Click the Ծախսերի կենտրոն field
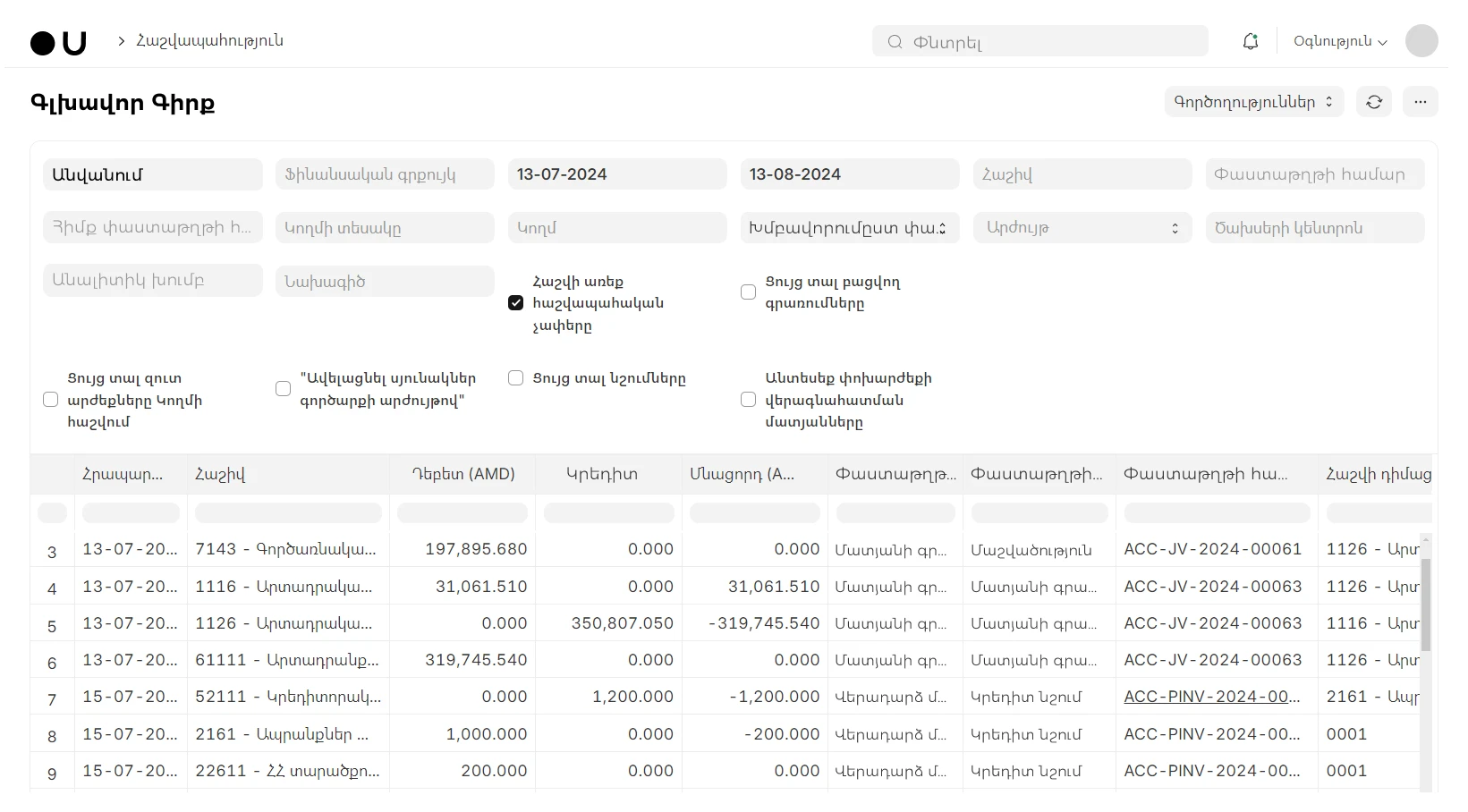The image size is (1468, 812). (x=1315, y=228)
